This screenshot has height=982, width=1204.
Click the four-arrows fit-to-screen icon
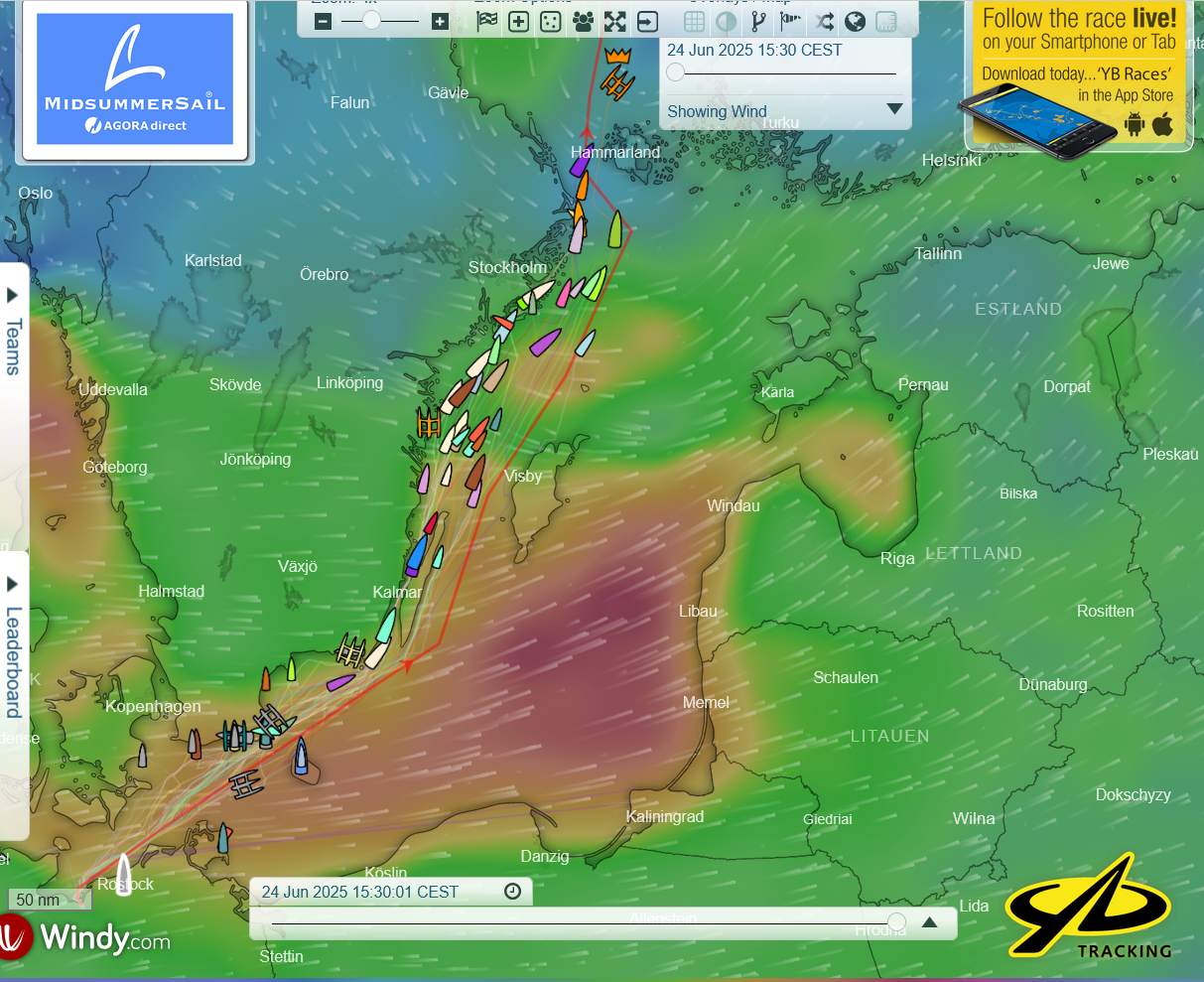click(x=615, y=21)
